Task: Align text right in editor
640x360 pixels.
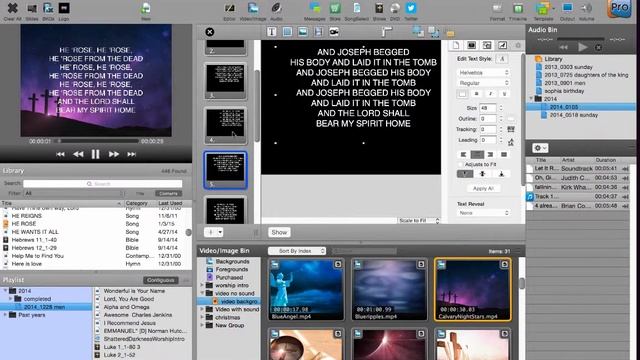Action: point(490,155)
